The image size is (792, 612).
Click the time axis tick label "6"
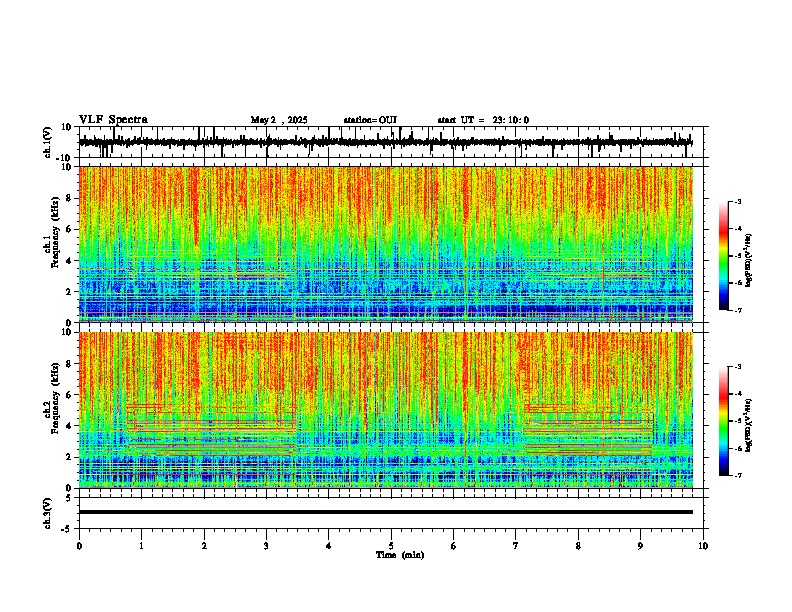tap(454, 546)
